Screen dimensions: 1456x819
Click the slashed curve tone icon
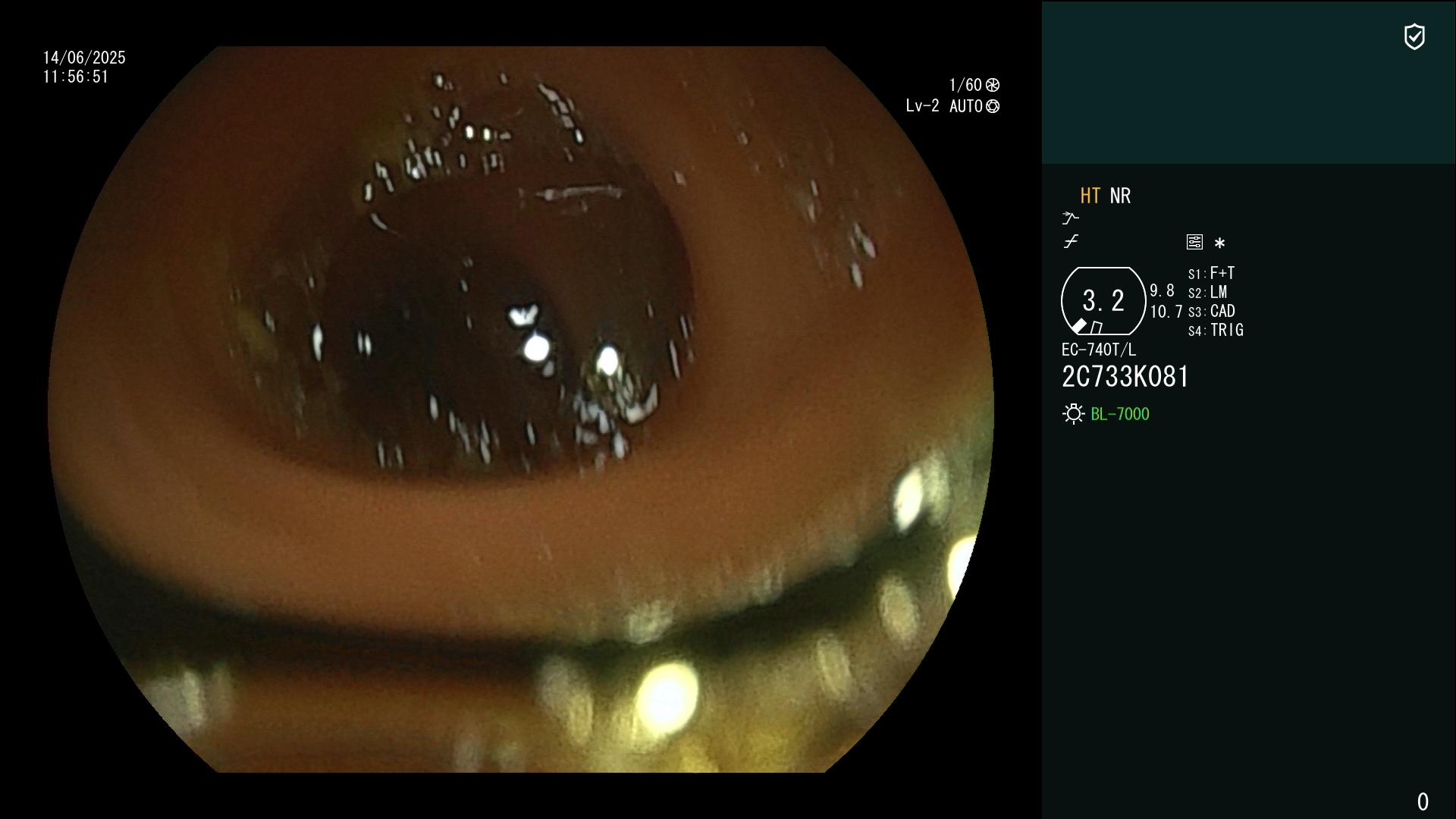click(1071, 241)
